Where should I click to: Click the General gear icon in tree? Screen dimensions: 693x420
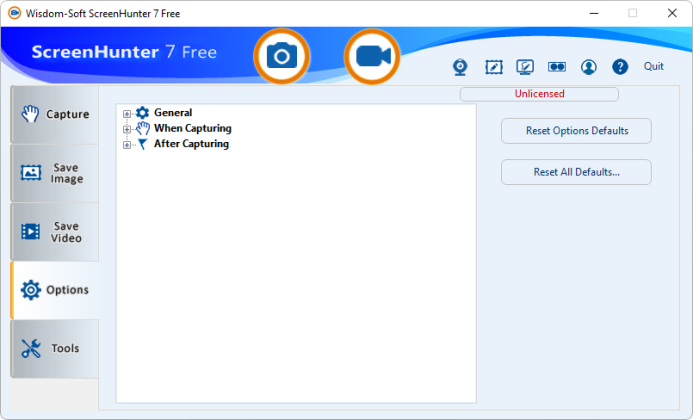tap(142, 113)
